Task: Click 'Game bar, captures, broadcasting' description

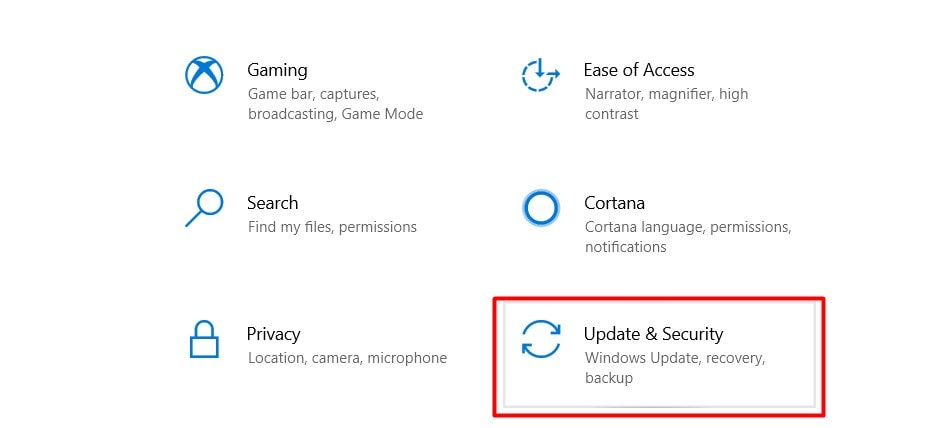Action: pos(335,104)
